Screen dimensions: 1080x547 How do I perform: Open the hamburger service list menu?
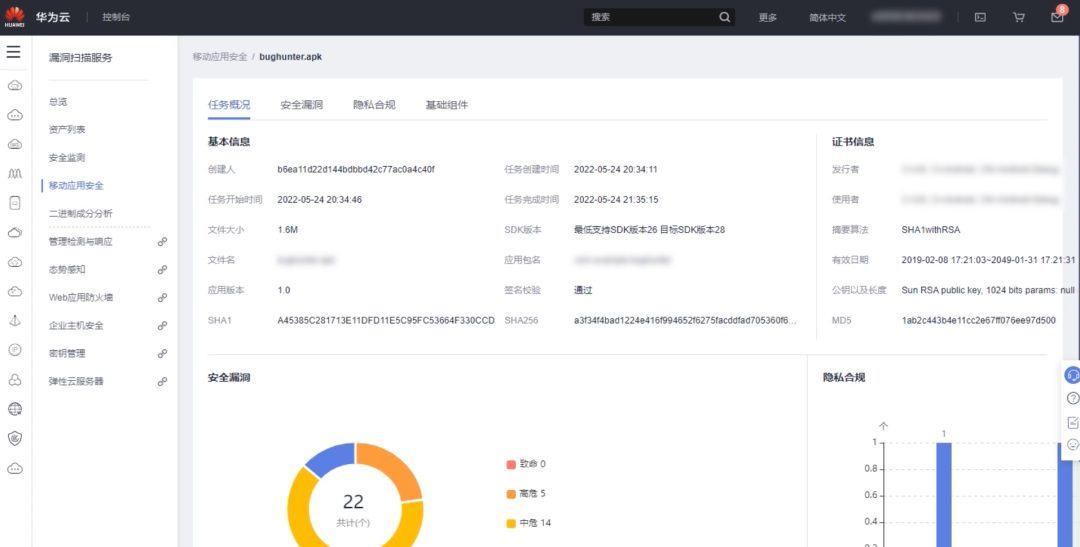[14, 52]
